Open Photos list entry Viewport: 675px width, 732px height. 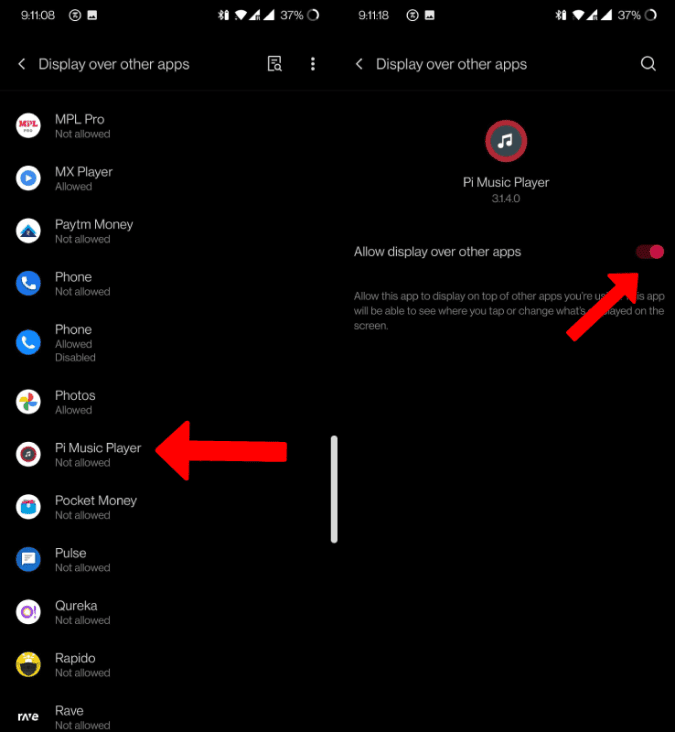tap(168, 402)
